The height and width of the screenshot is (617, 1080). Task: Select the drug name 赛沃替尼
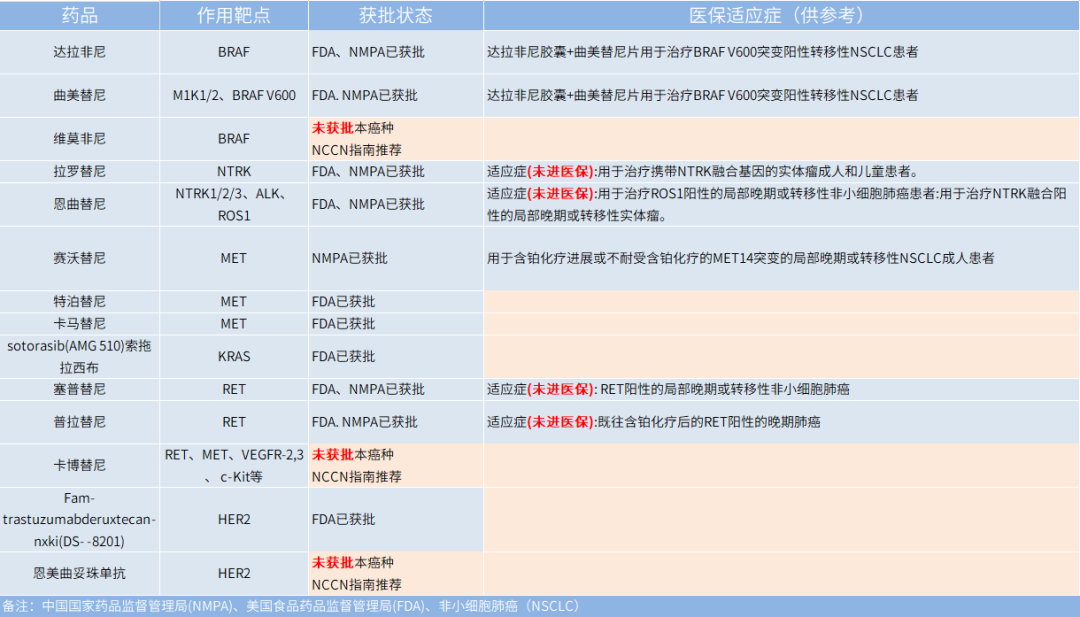tap(80, 258)
